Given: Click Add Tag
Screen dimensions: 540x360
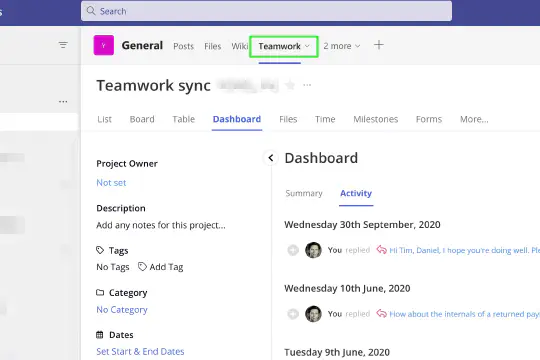Looking at the screenshot, I should pos(160,267).
